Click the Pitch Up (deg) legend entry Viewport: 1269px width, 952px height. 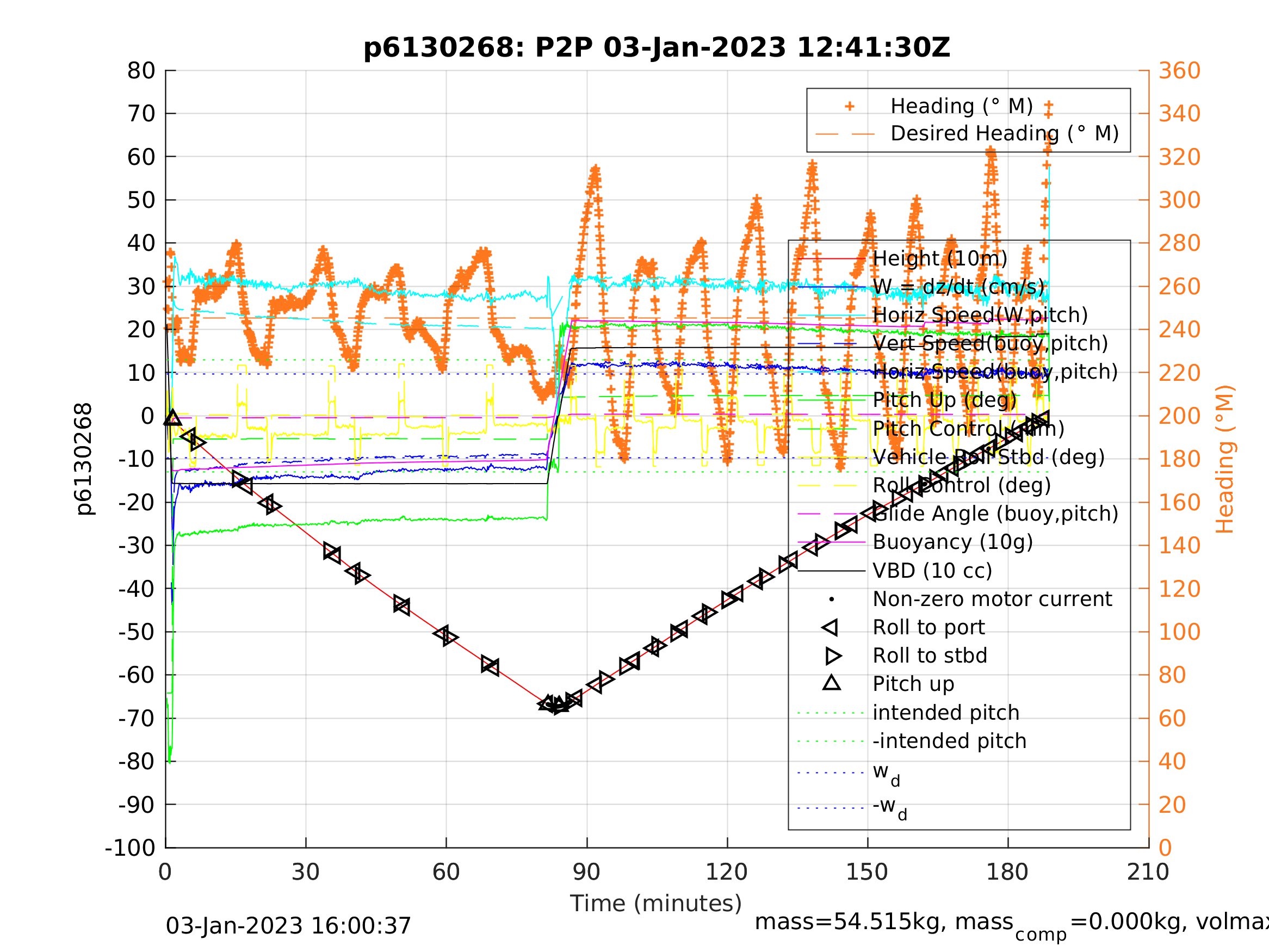[x=944, y=400]
